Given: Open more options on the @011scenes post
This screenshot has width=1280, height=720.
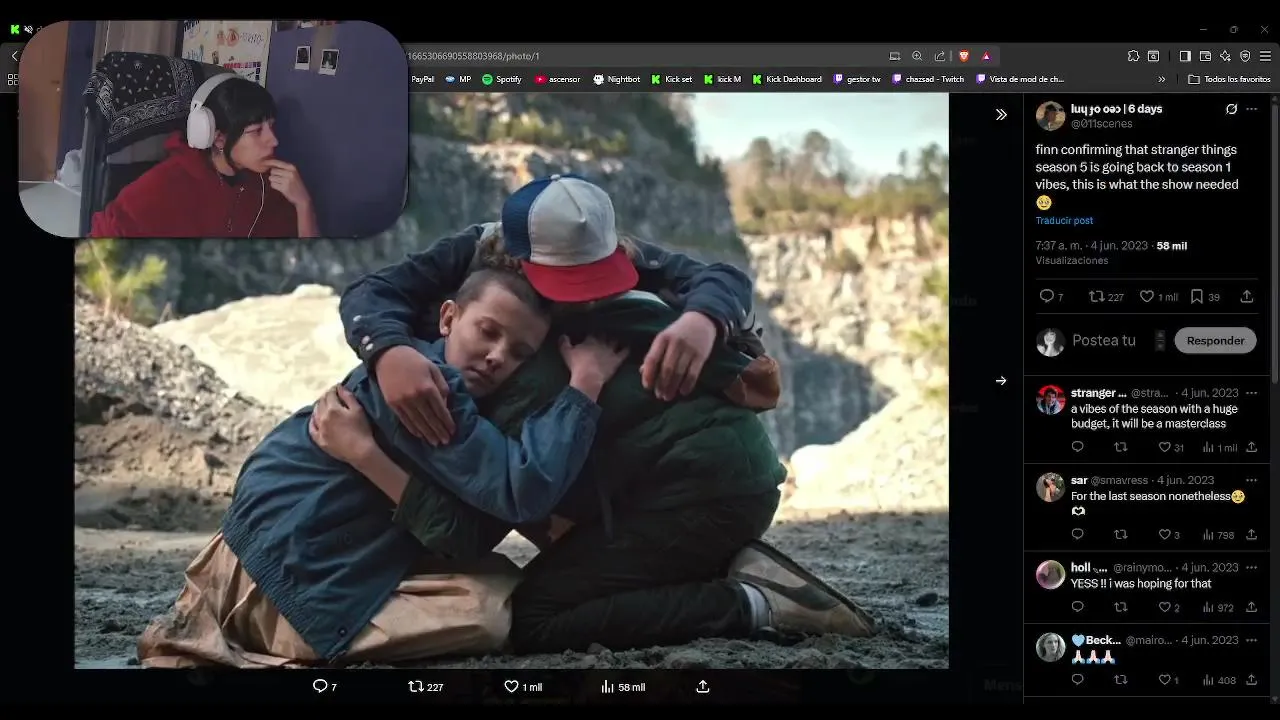Looking at the screenshot, I should tap(1251, 109).
